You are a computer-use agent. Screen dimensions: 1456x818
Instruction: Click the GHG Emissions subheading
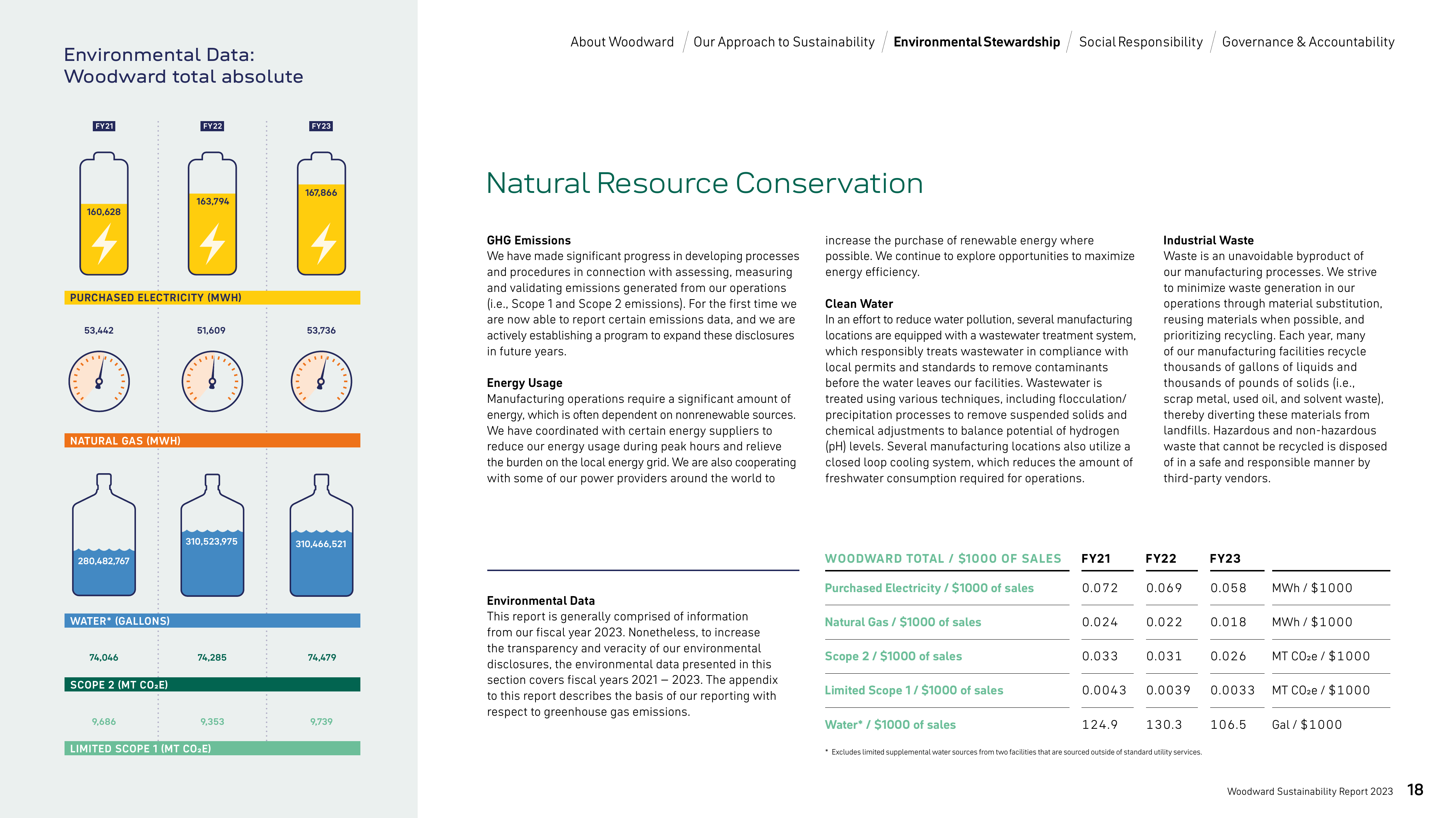point(529,240)
